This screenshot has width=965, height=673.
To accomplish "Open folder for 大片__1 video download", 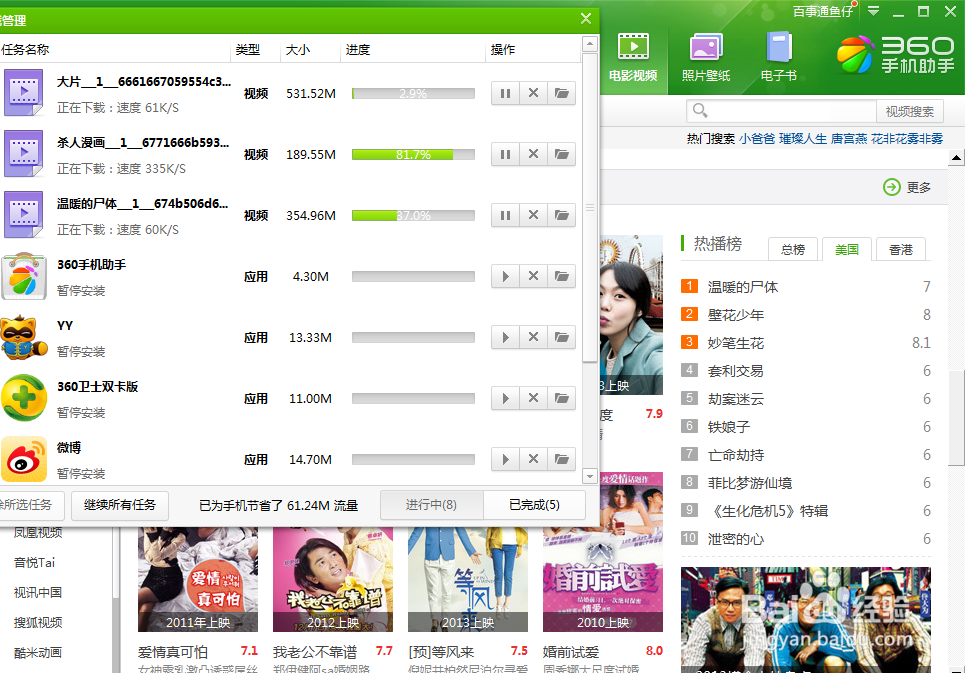I will [x=561, y=94].
